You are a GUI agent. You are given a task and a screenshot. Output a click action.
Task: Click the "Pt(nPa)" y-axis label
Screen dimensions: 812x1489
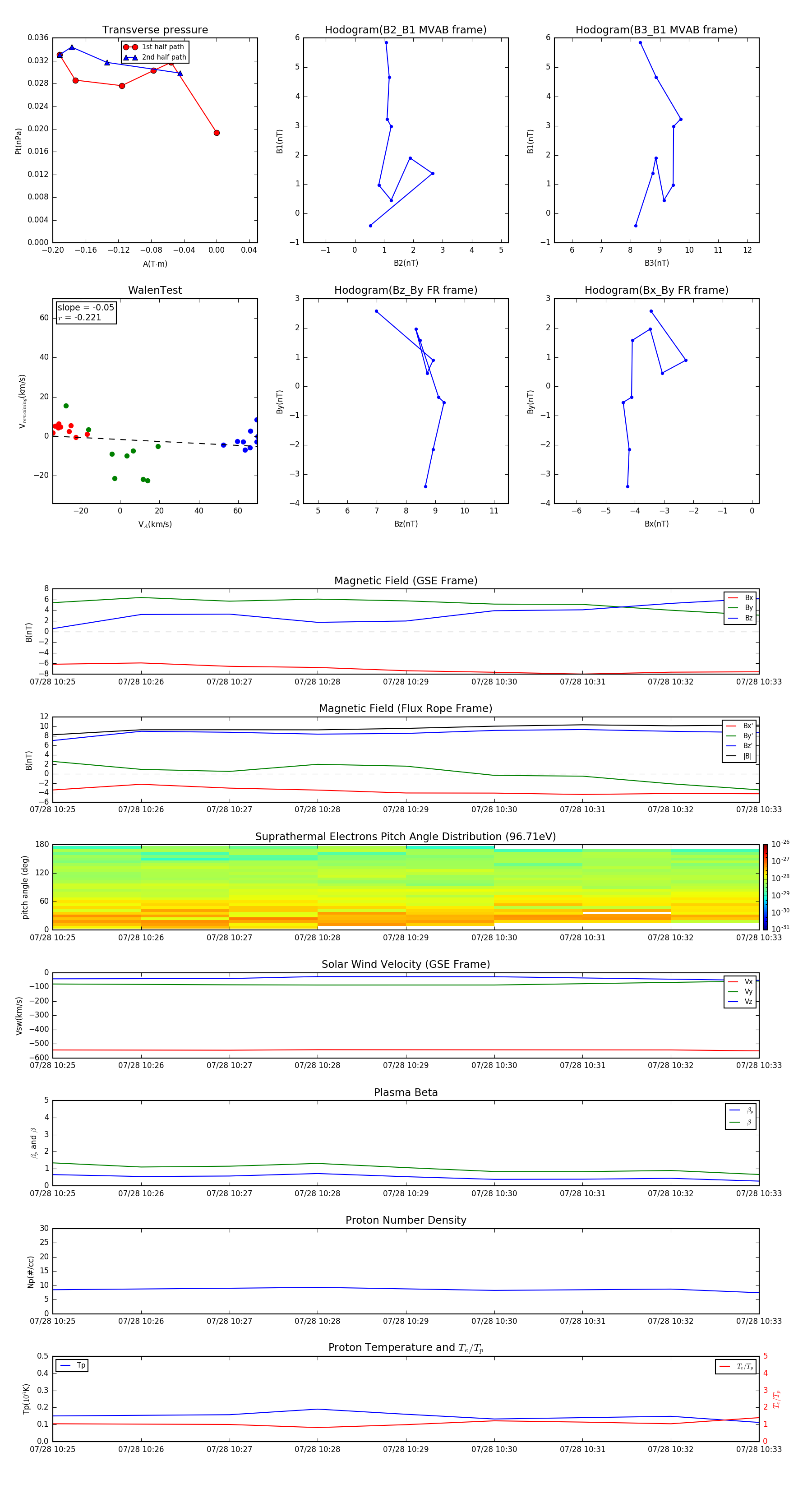18,140
